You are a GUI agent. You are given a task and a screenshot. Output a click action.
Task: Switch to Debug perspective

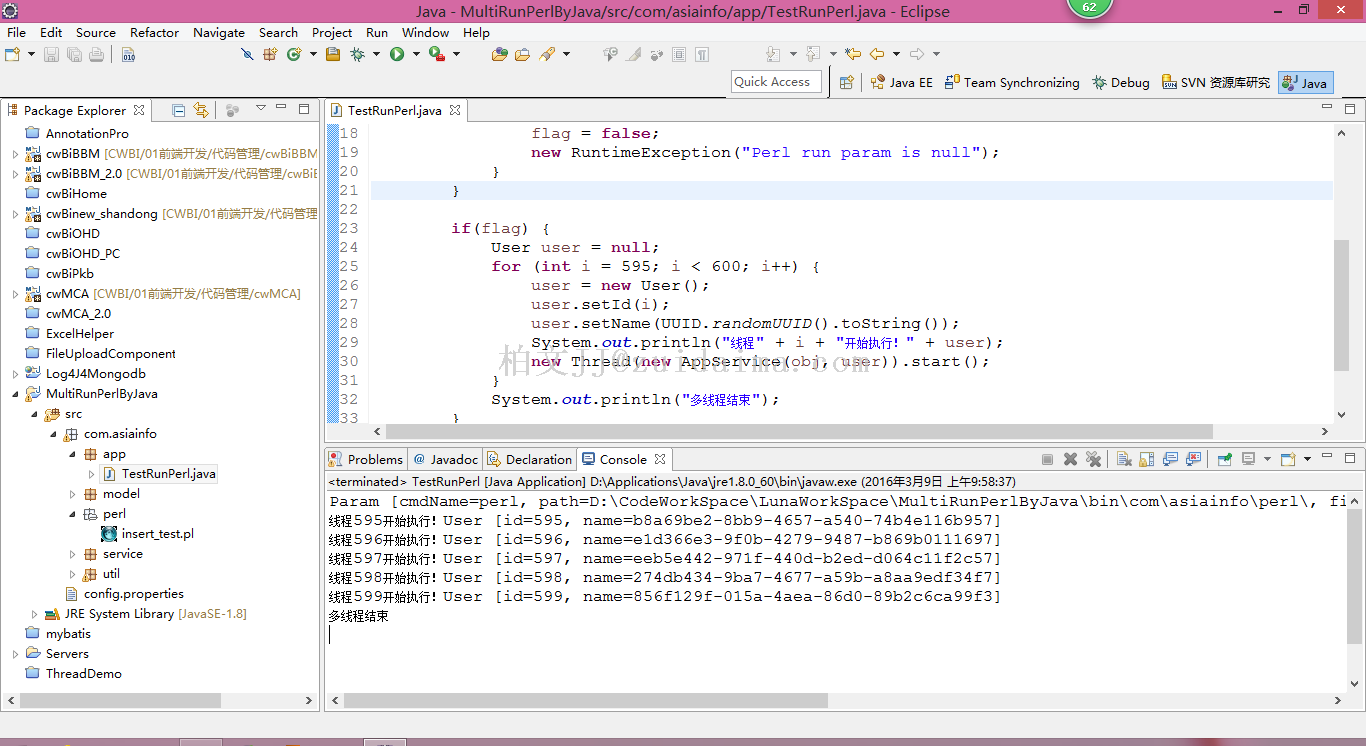tap(1121, 82)
